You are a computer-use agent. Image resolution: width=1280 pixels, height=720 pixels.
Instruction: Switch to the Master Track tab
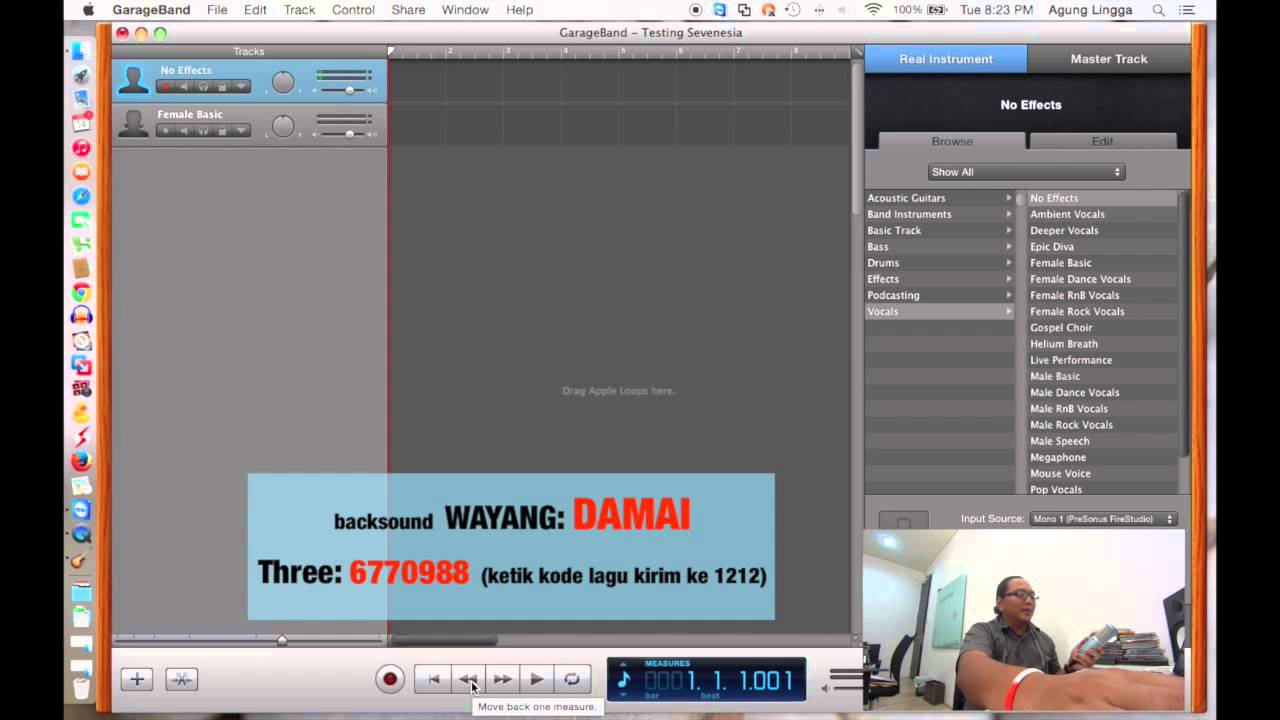click(x=1109, y=59)
